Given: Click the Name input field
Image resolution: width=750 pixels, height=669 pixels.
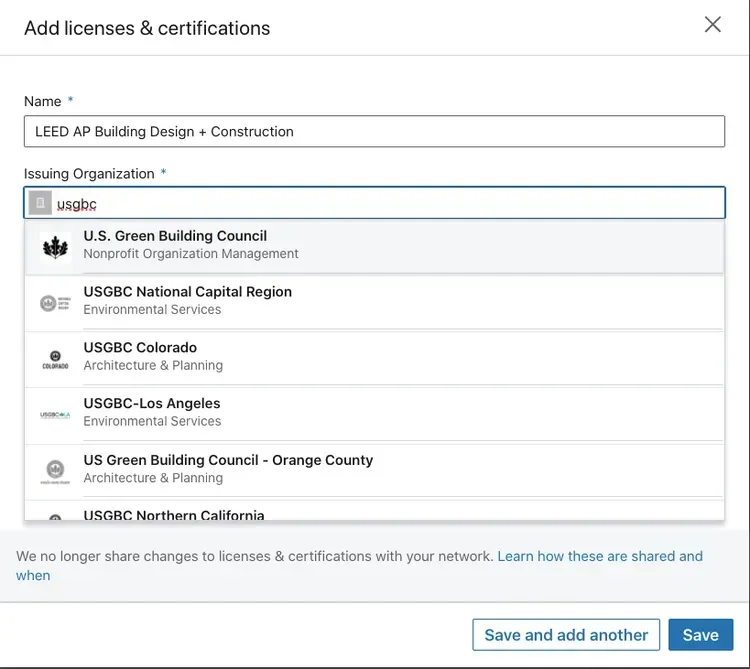Looking at the screenshot, I should pos(375,131).
